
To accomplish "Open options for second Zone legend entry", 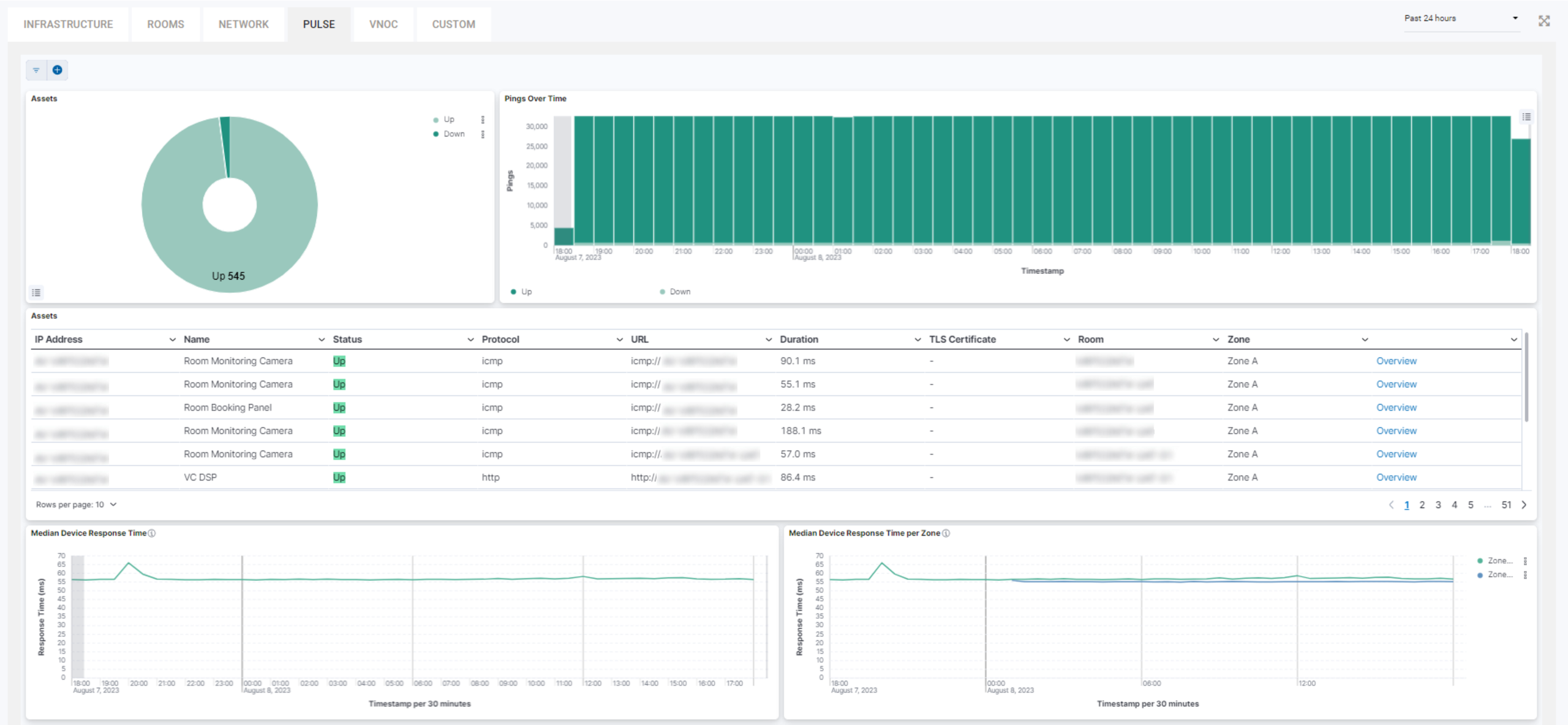I will 1525,575.
